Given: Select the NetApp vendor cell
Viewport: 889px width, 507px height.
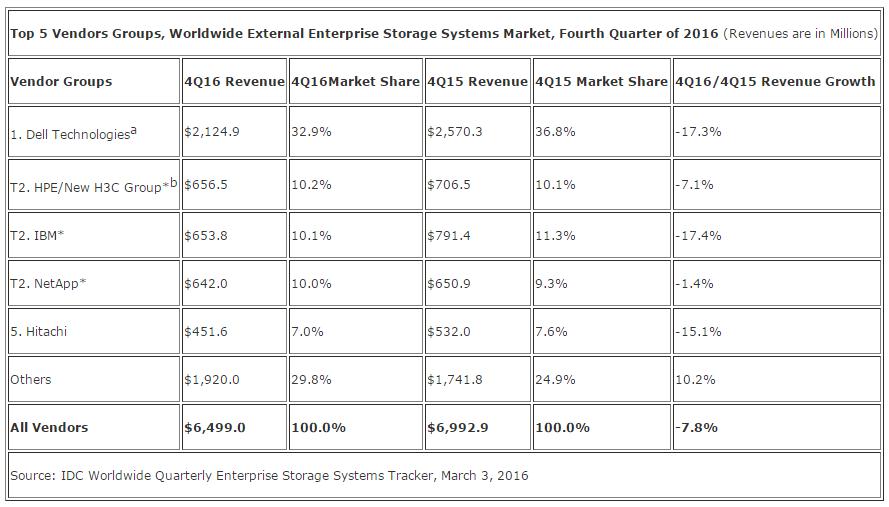Looking at the screenshot, I should [48, 283].
